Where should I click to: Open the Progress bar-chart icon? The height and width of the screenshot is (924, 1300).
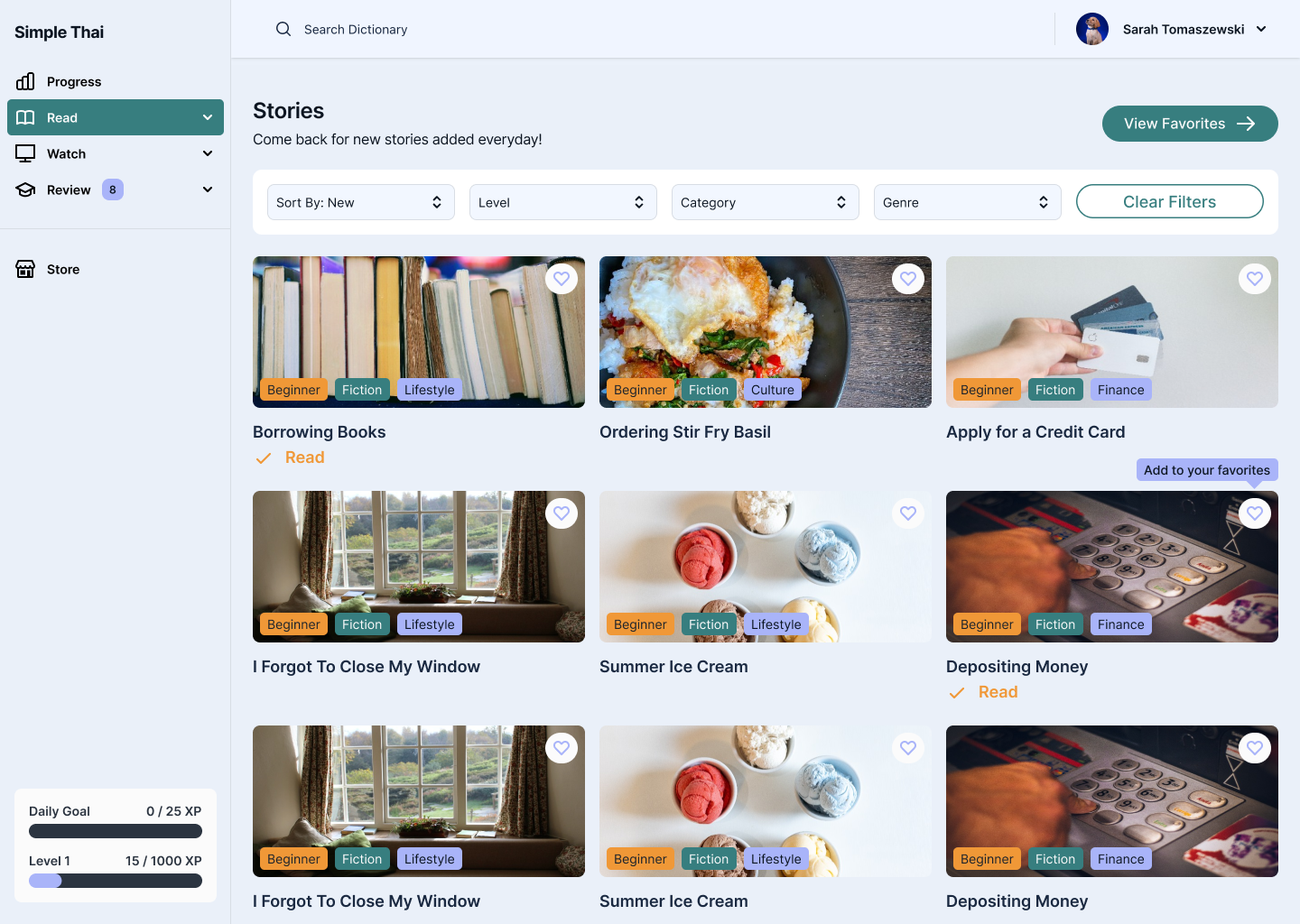click(25, 81)
